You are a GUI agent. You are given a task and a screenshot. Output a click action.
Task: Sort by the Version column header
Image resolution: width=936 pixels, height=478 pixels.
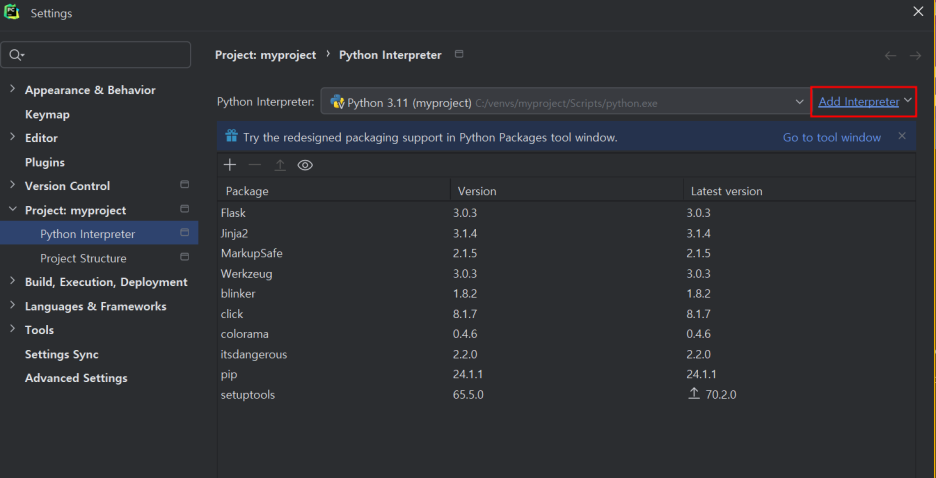click(x=566, y=192)
